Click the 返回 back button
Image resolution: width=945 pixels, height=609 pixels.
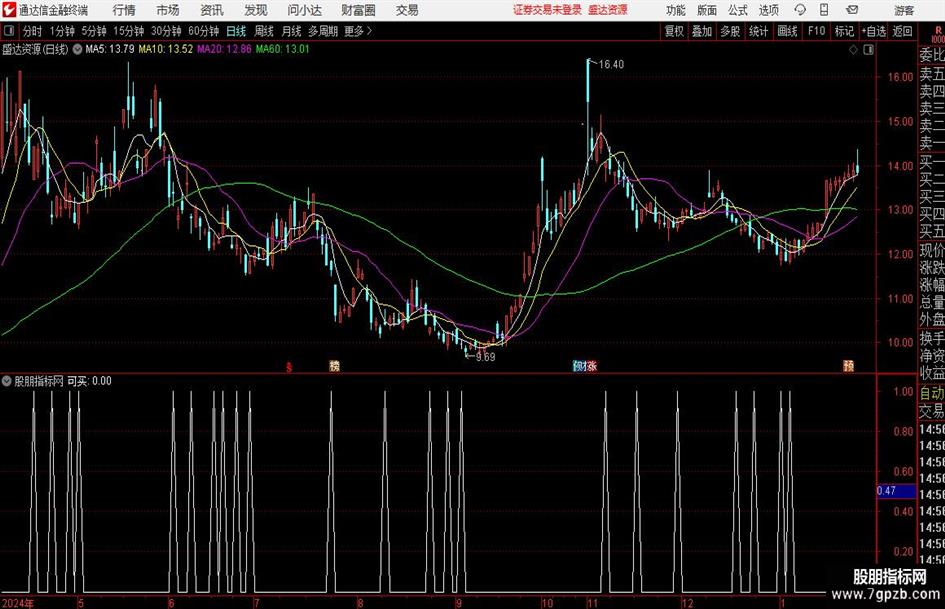pos(902,31)
